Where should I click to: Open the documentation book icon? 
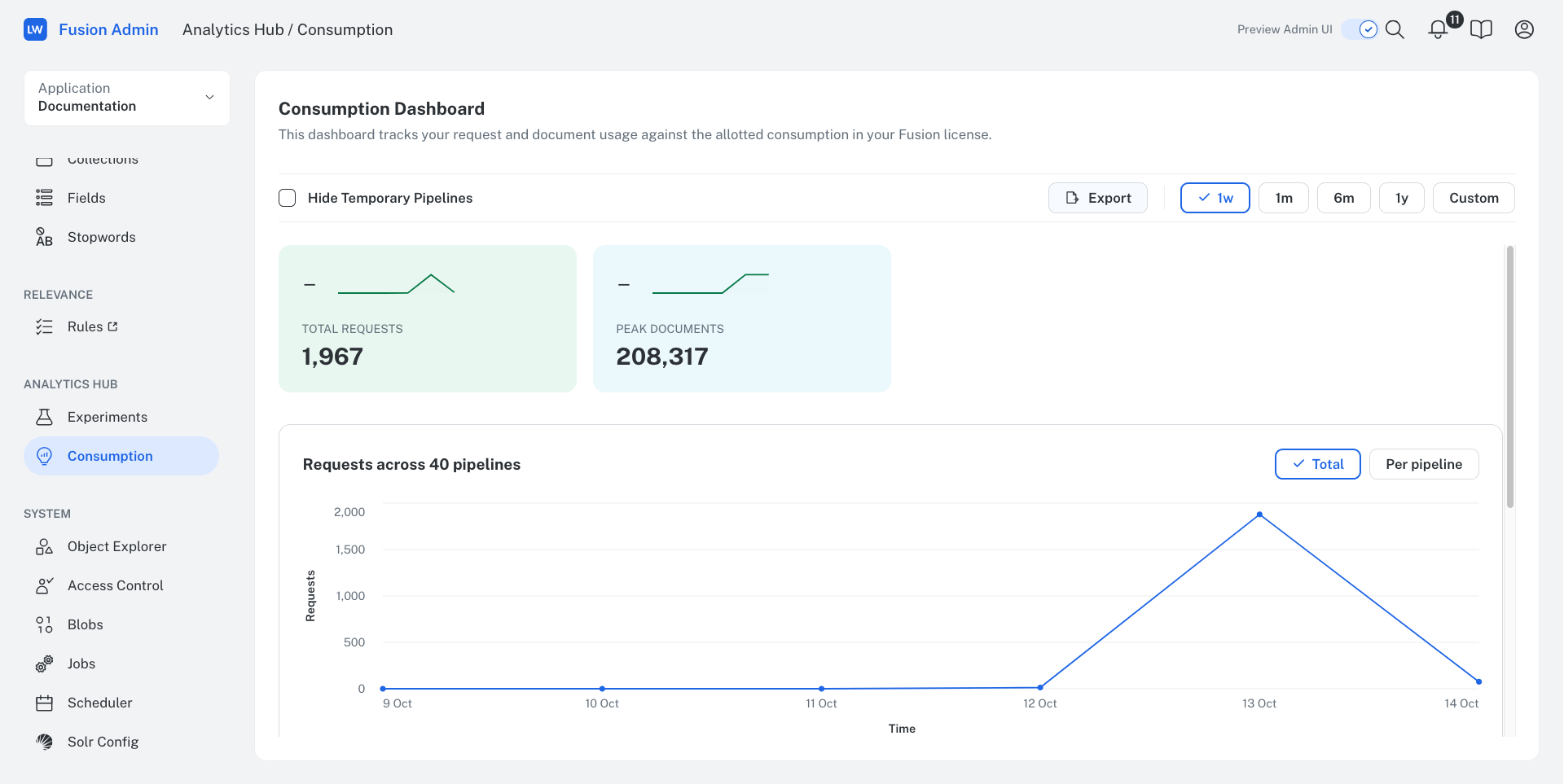tap(1481, 29)
